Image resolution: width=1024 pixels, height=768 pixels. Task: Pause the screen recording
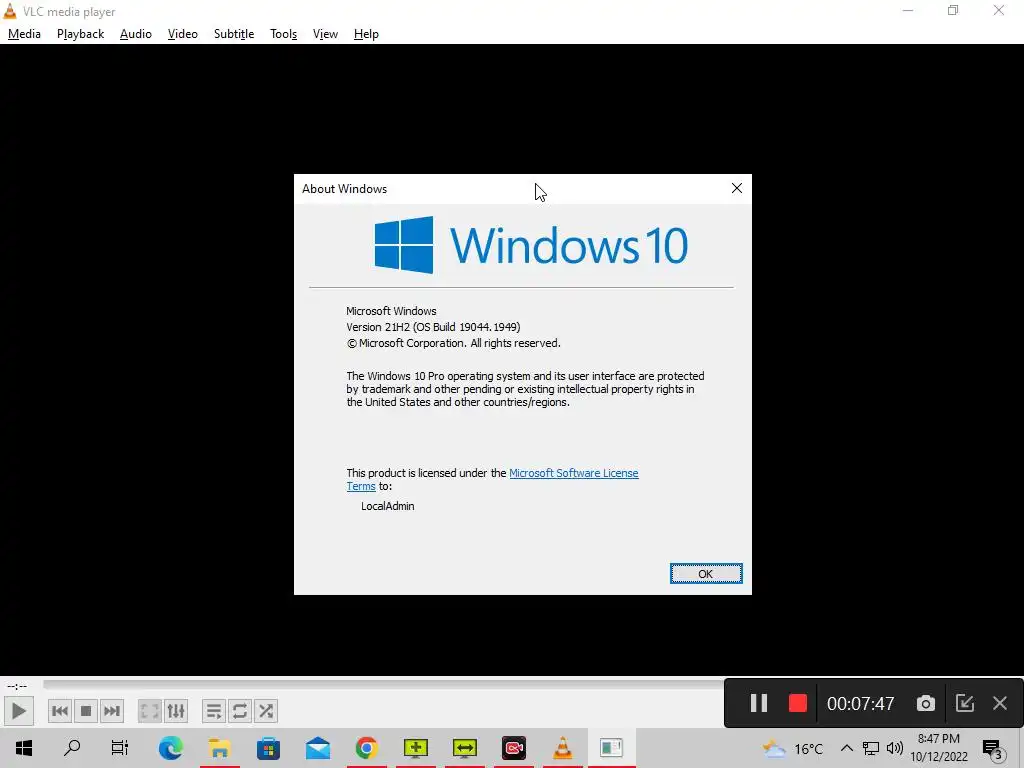click(758, 703)
